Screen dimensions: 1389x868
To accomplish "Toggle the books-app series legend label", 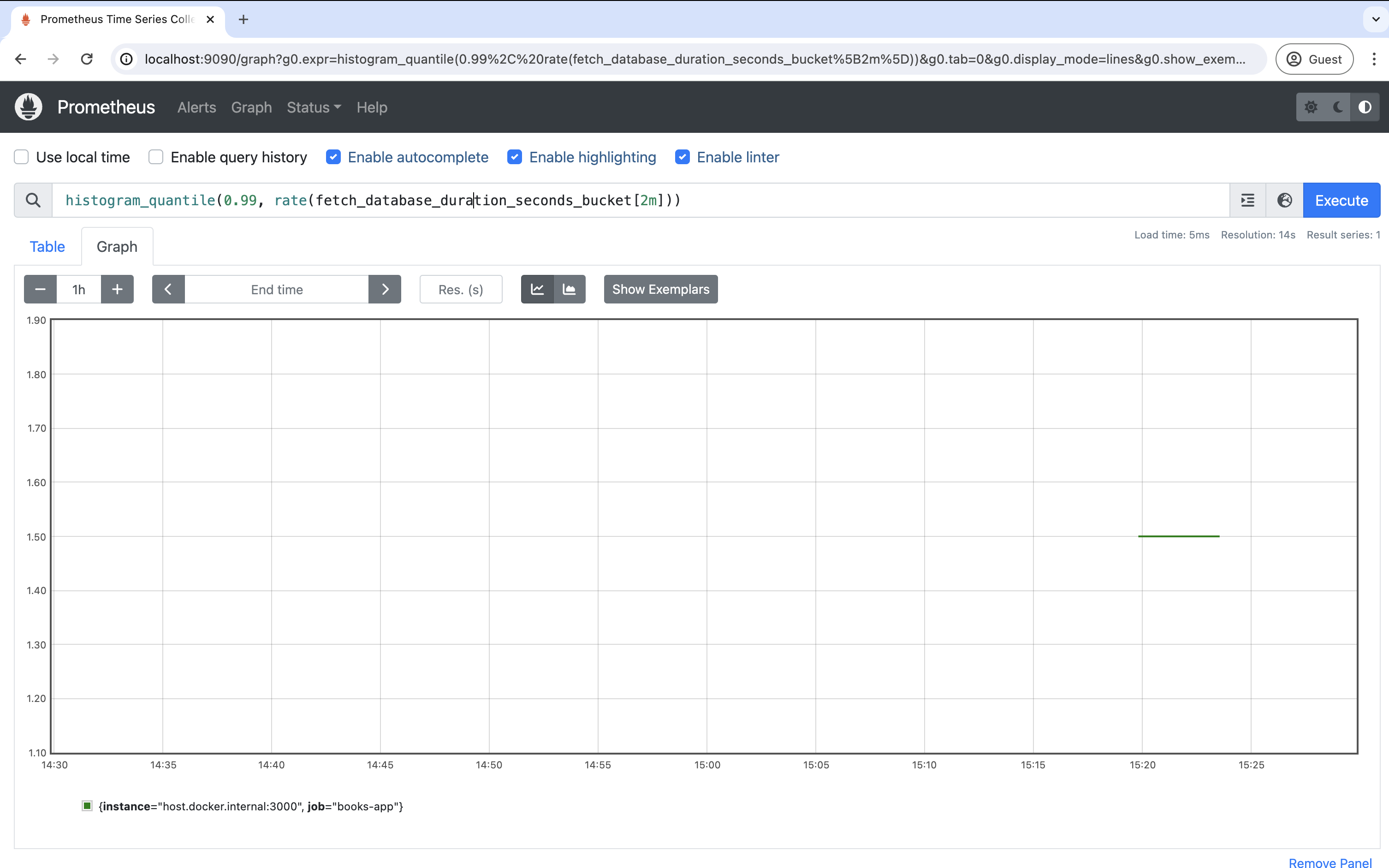I will click(251, 807).
